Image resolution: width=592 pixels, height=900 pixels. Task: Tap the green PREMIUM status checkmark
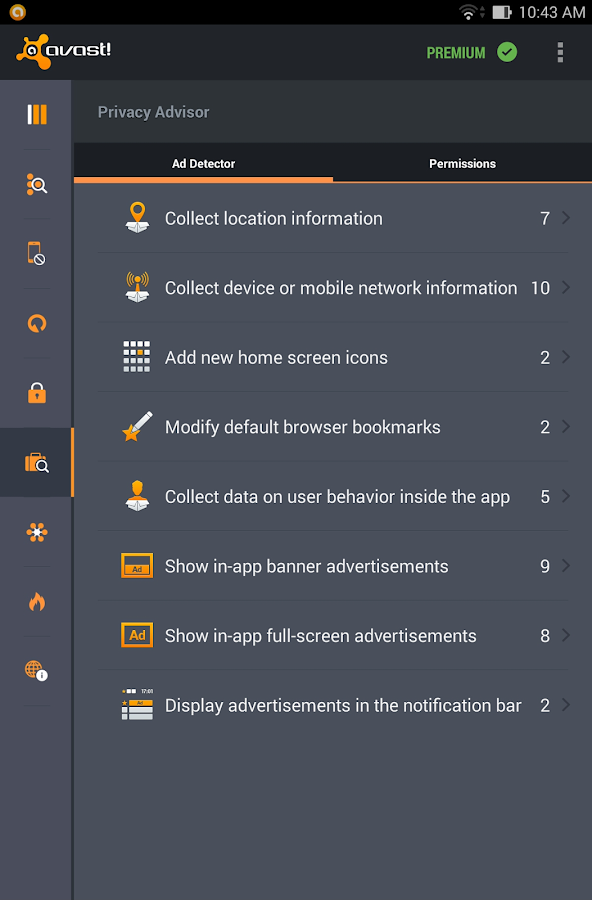point(507,52)
